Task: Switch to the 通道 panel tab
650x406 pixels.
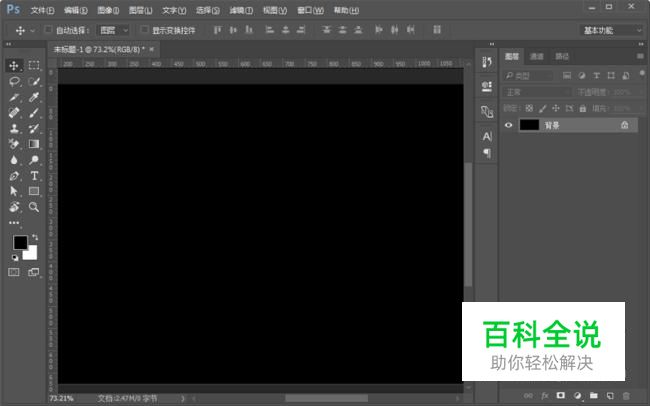Action: point(537,57)
